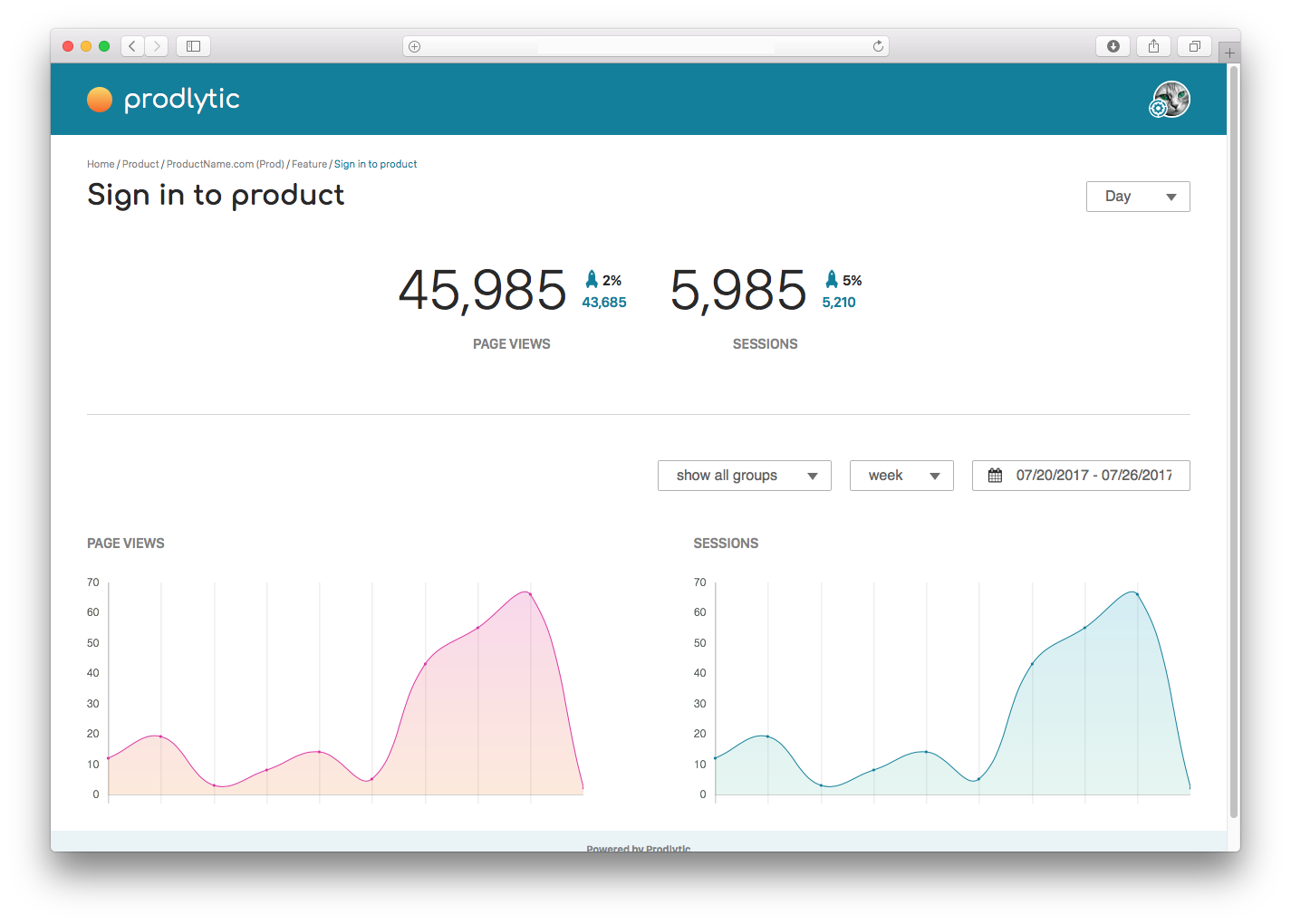Click Sign in to product breadcrumb
This screenshot has height=924, width=1291.
tap(375, 164)
